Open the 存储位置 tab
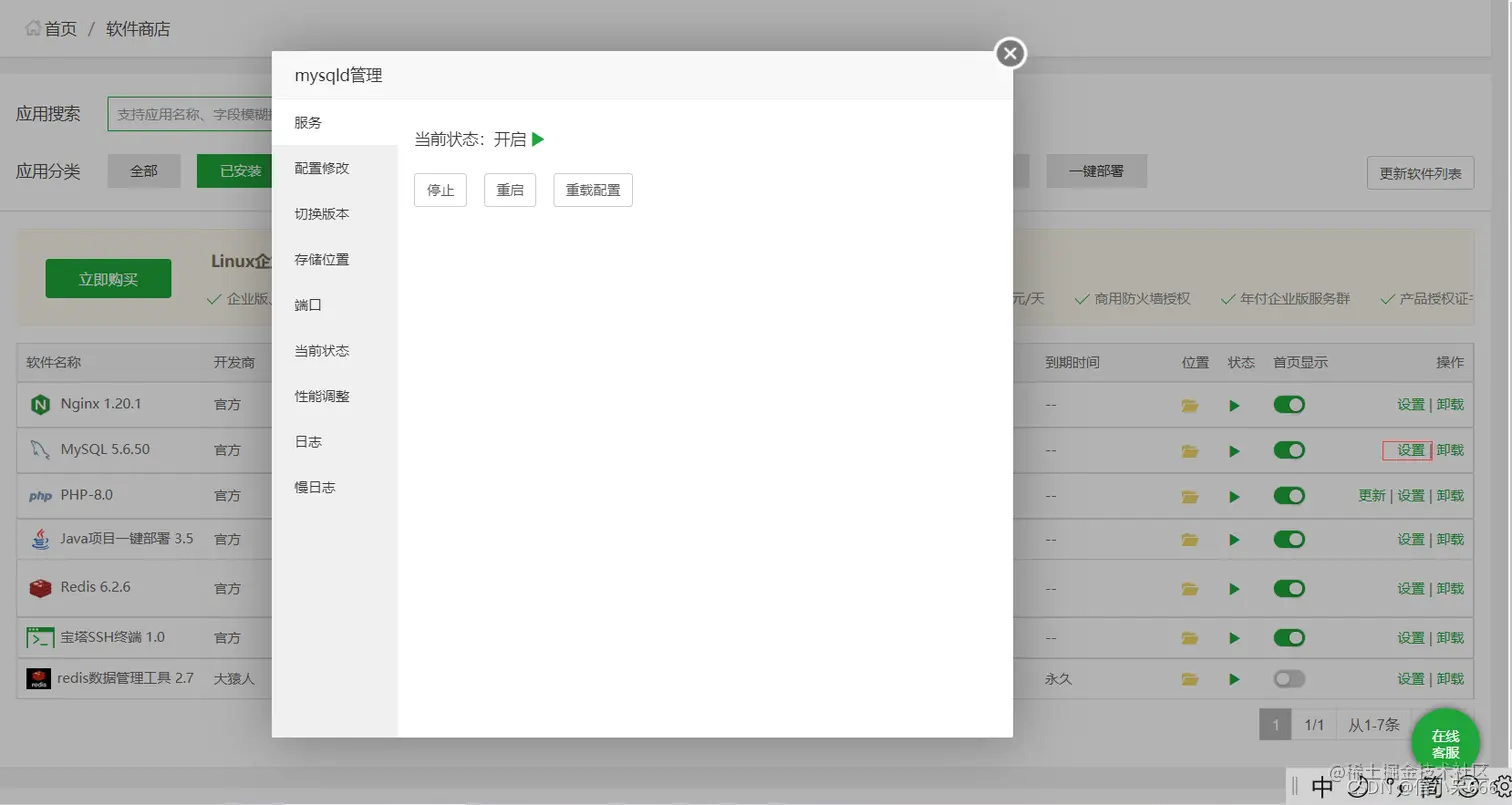 coord(335,259)
